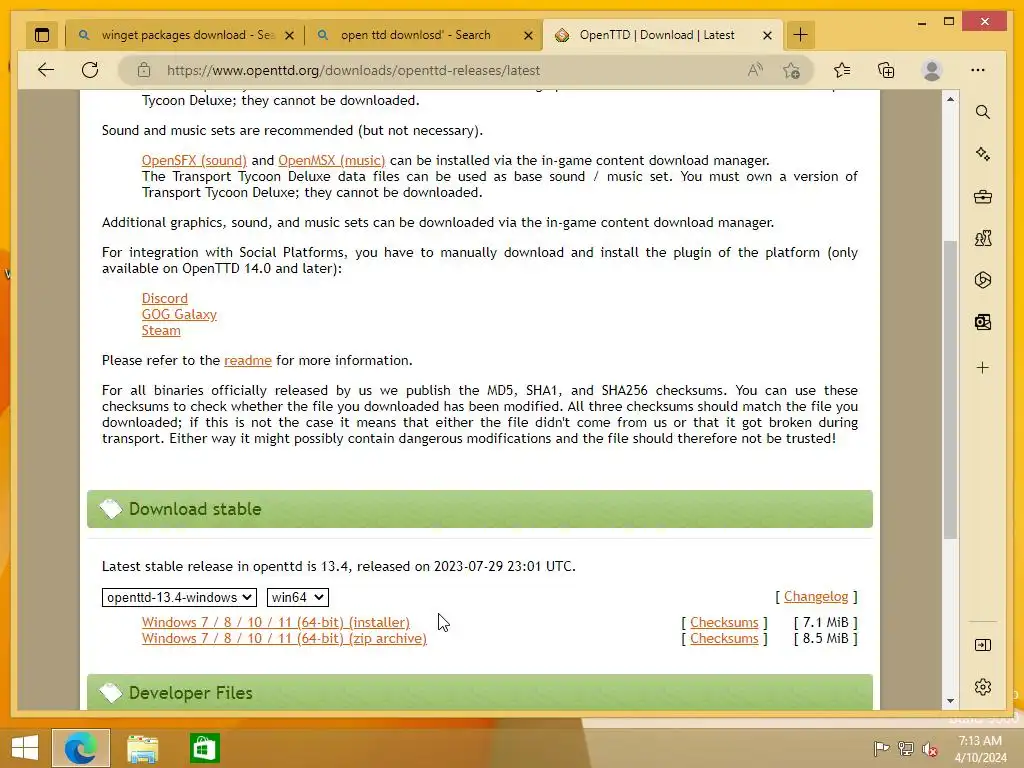Open File Explorer from taskbar
Viewport: 1024px width, 768px height.
pos(142,748)
